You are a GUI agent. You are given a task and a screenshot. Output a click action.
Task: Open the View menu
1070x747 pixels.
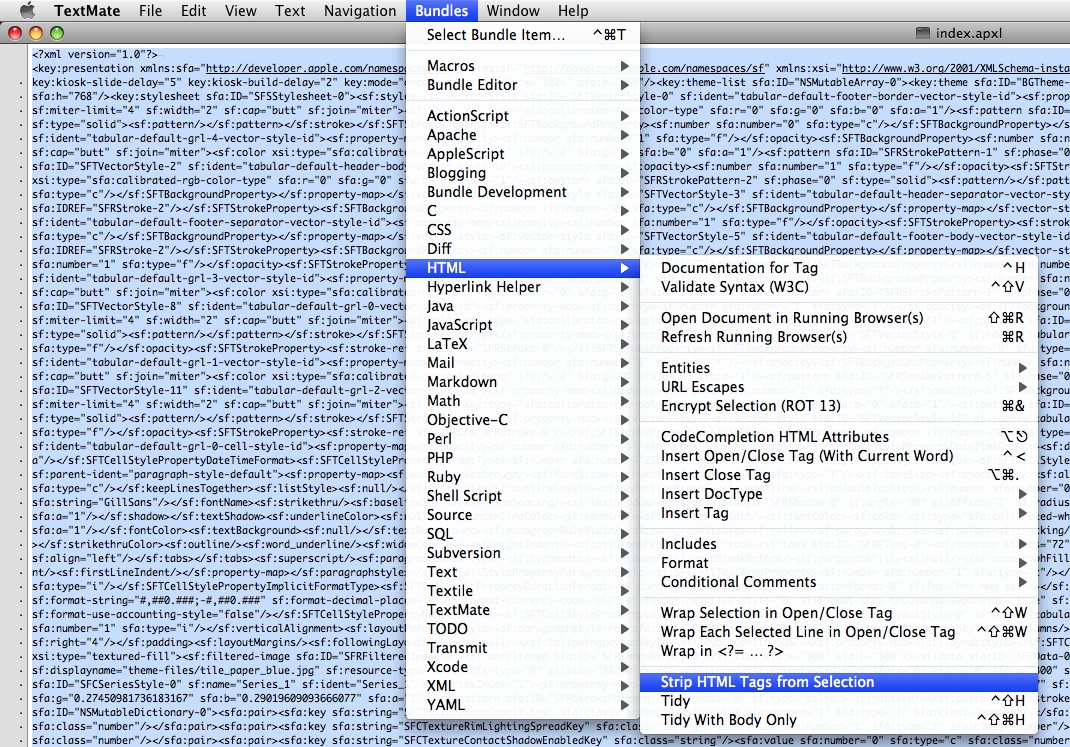(x=241, y=11)
